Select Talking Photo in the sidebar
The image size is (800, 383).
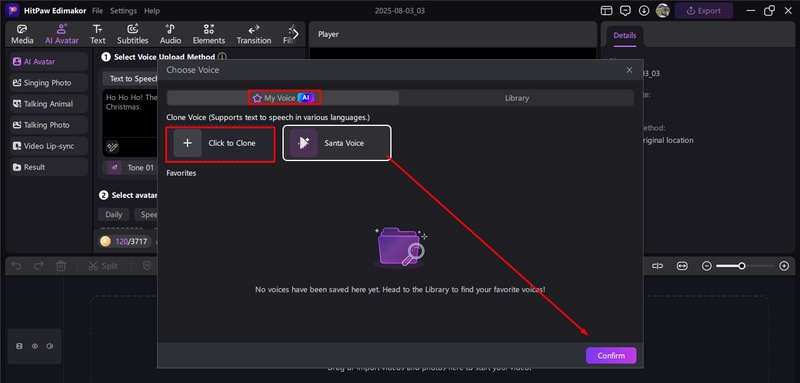pos(49,125)
